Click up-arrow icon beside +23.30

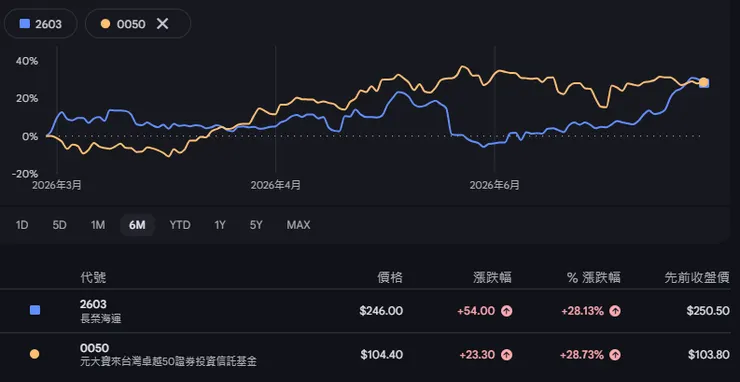pyautogui.click(x=507, y=355)
